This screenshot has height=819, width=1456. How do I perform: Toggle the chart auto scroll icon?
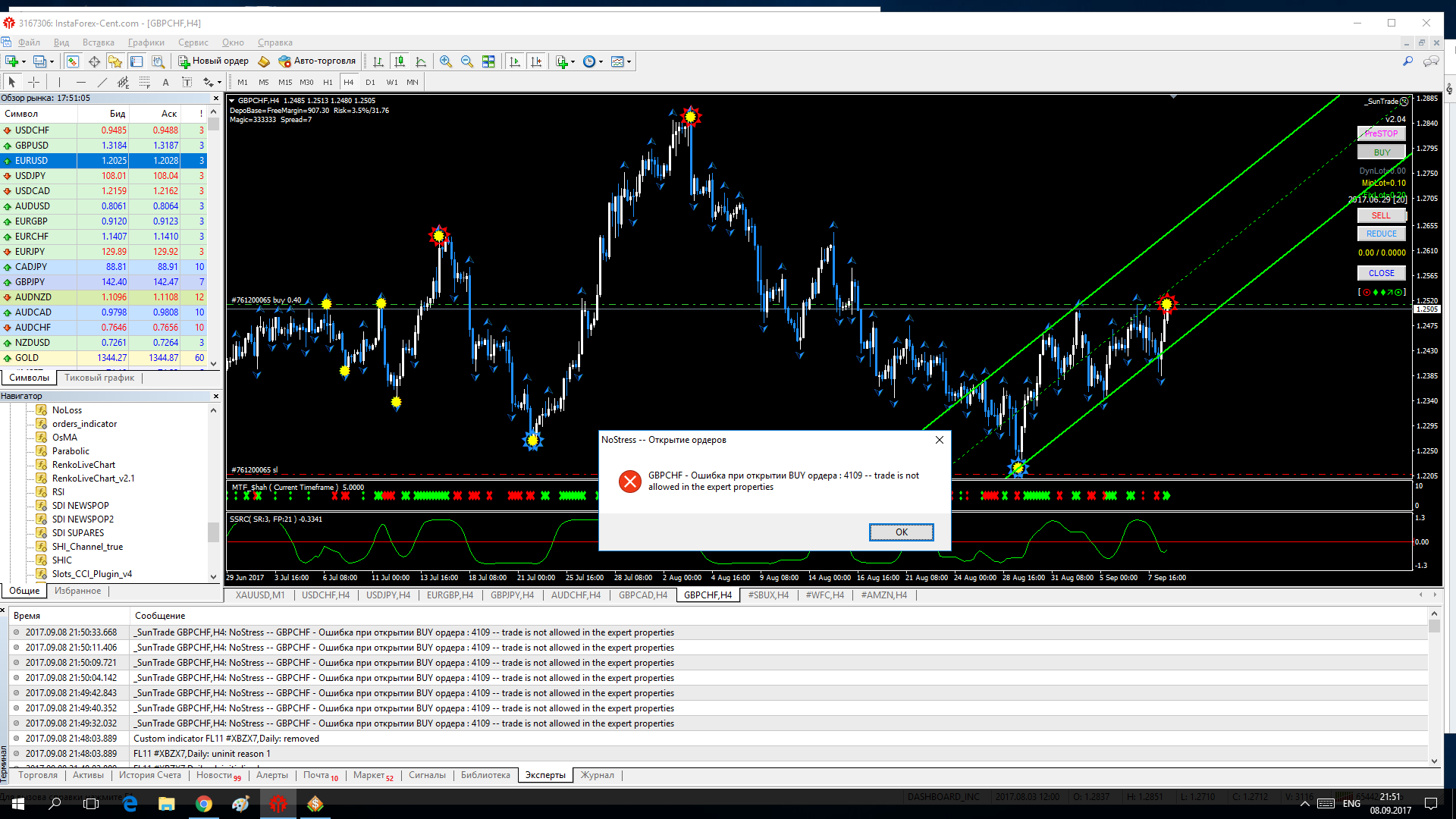pyautogui.click(x=515, y=61)
